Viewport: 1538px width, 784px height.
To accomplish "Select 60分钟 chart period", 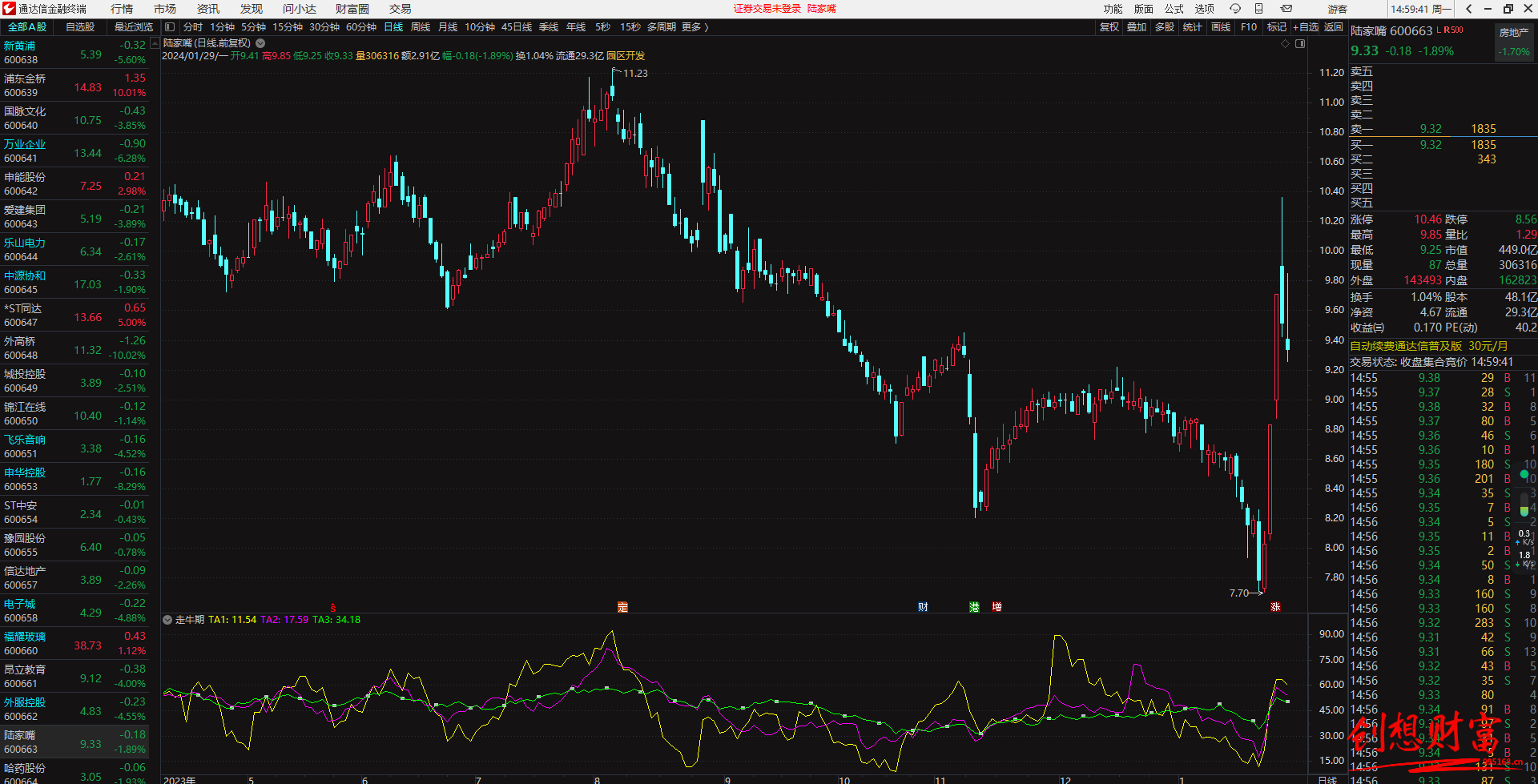I will (361, 27).
